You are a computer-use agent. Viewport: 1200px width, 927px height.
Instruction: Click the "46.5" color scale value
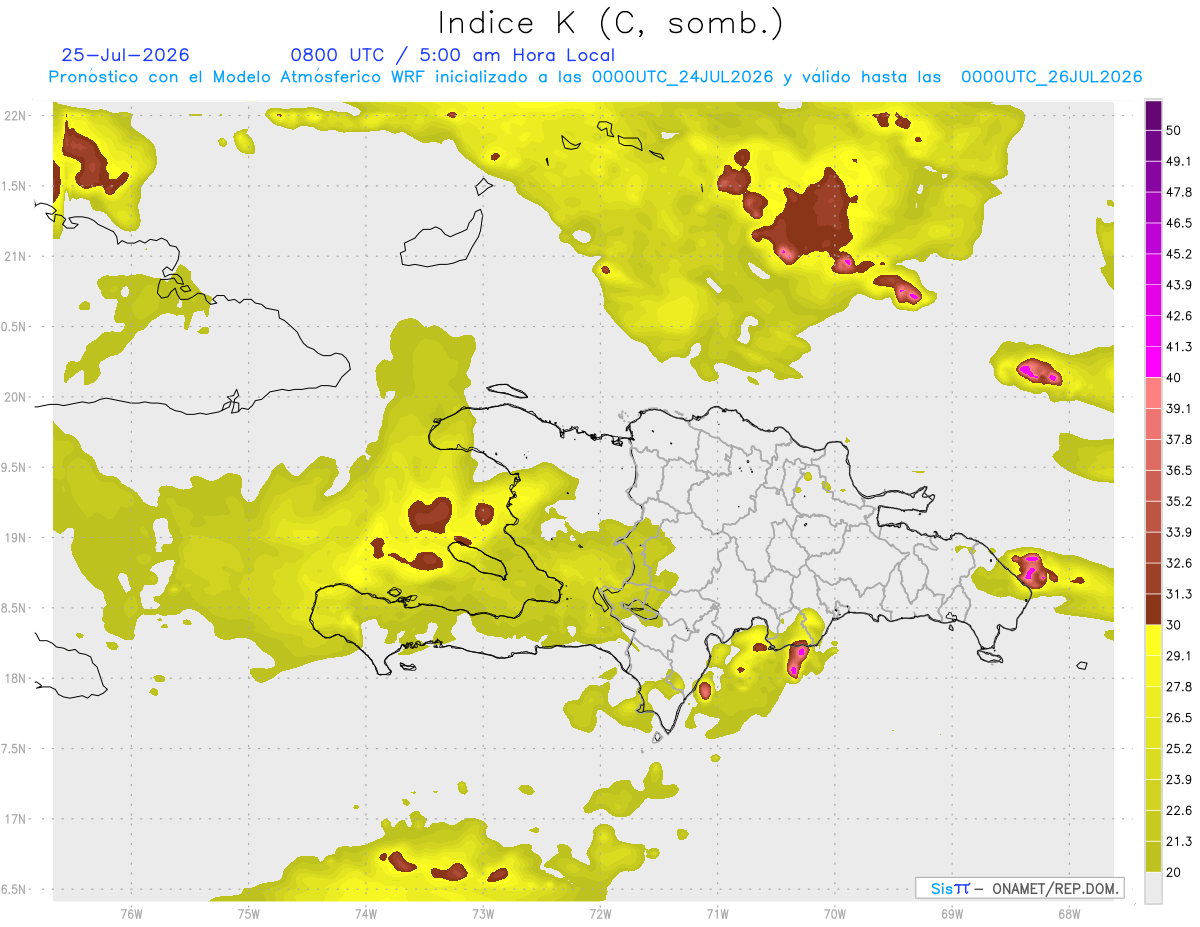[x=1179, y=223]
